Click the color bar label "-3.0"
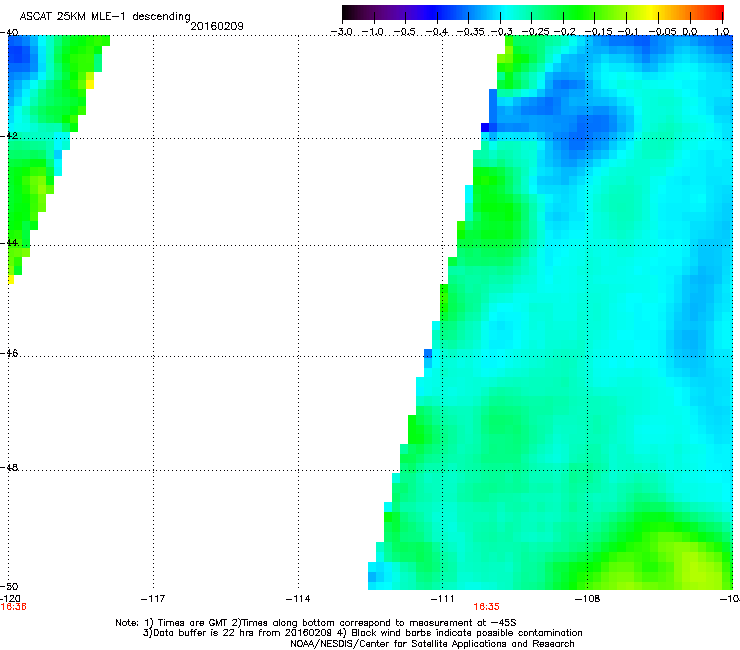The width and height of the screenshot is (740, 650). click(341, 32)
